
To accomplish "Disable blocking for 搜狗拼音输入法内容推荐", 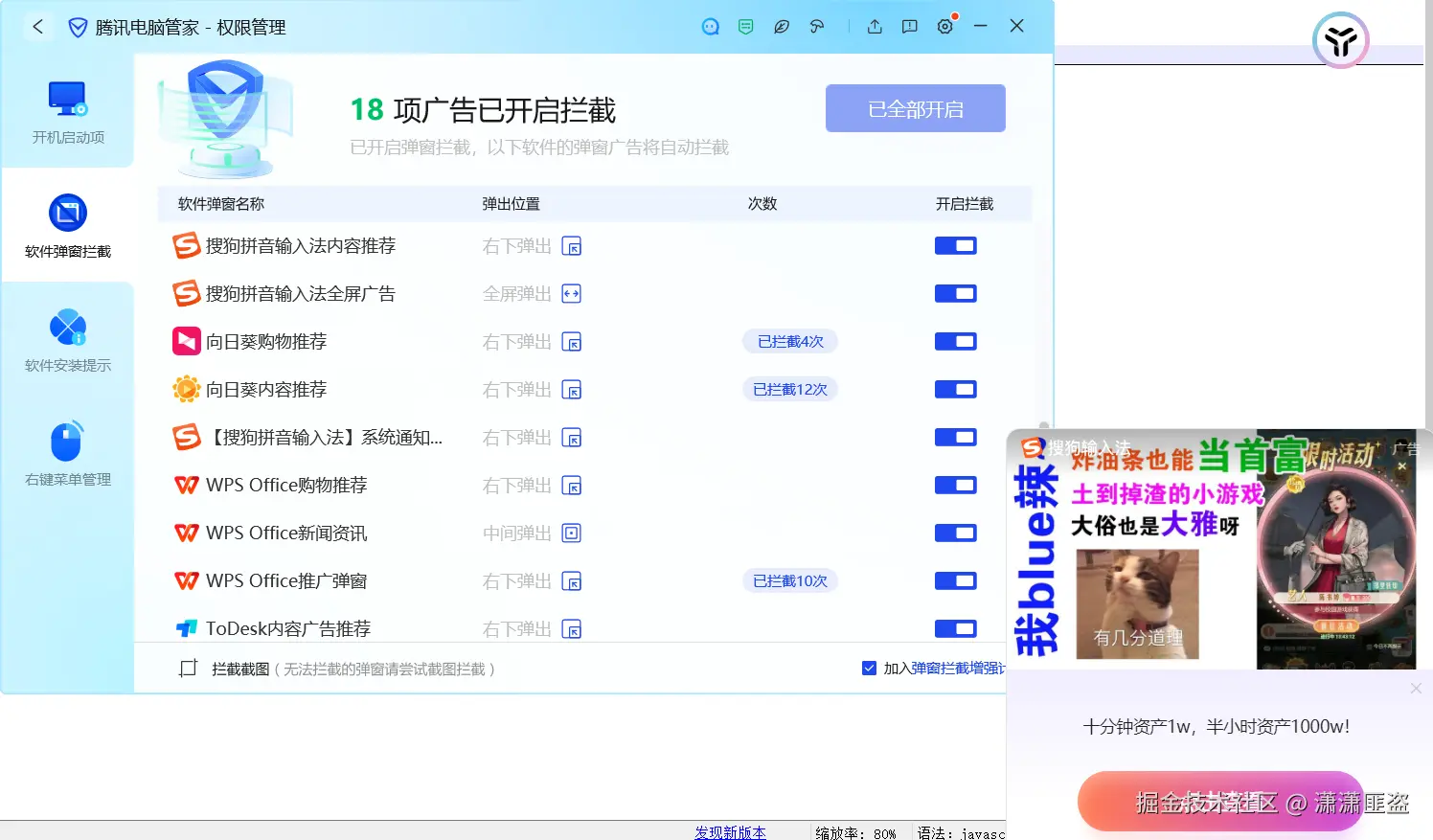I will click(x=955, y=245).
